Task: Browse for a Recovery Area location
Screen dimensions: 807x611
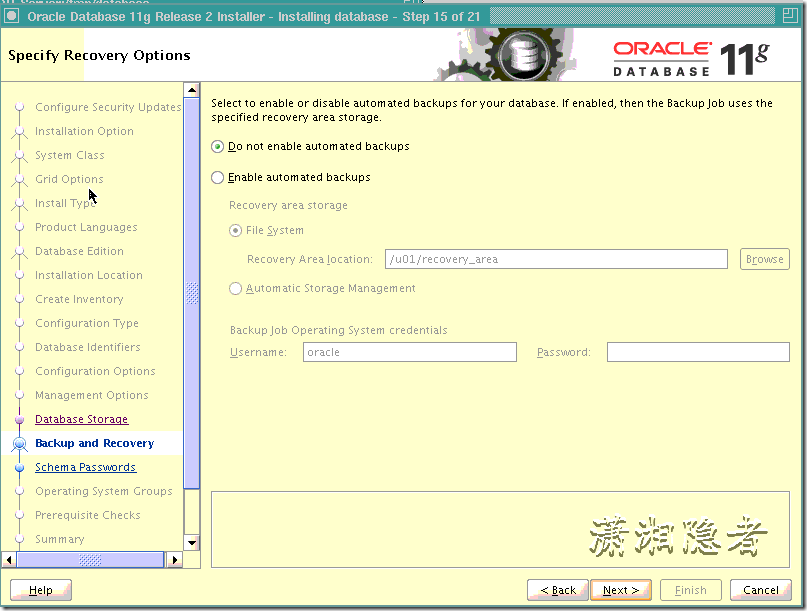Action: [x=764, y=258]
